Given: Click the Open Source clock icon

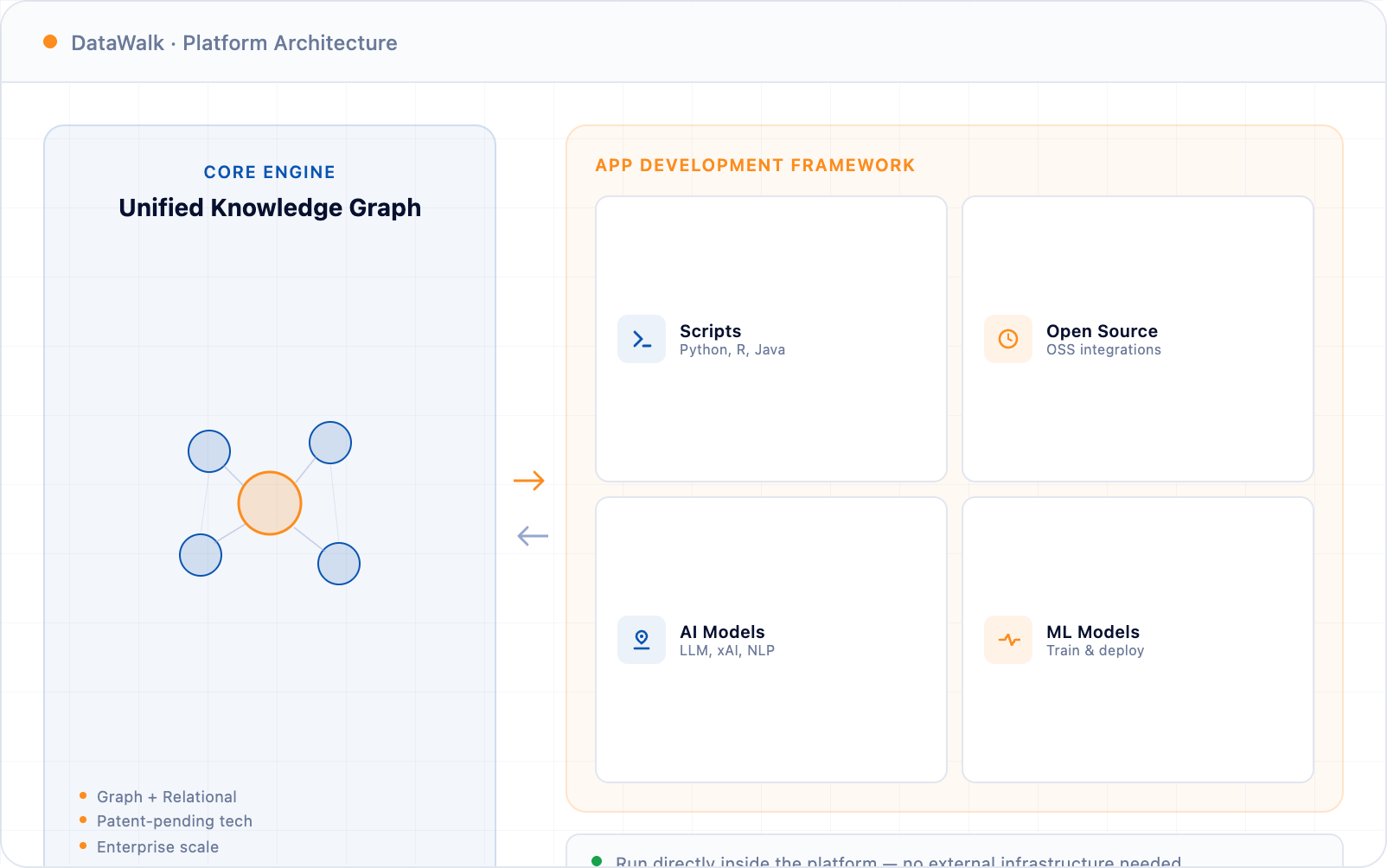Looking at the screenshot, I should [1008, 339].
